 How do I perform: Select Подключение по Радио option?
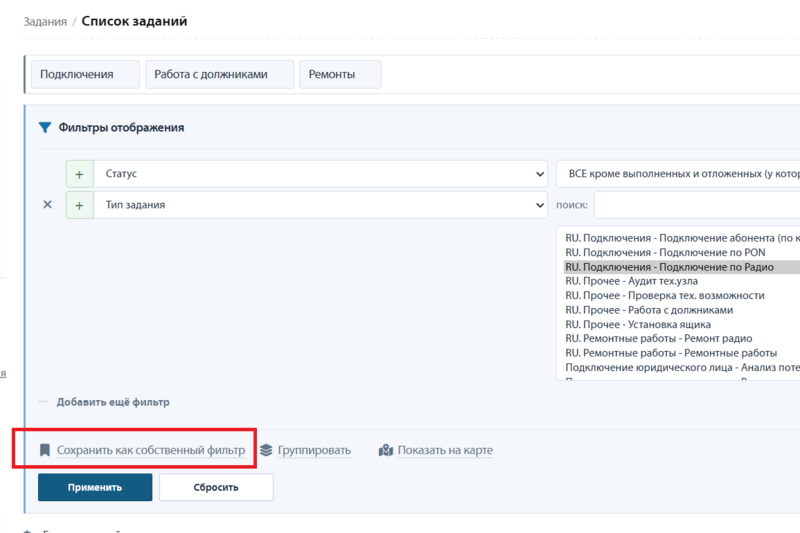[x=682, y=267]
